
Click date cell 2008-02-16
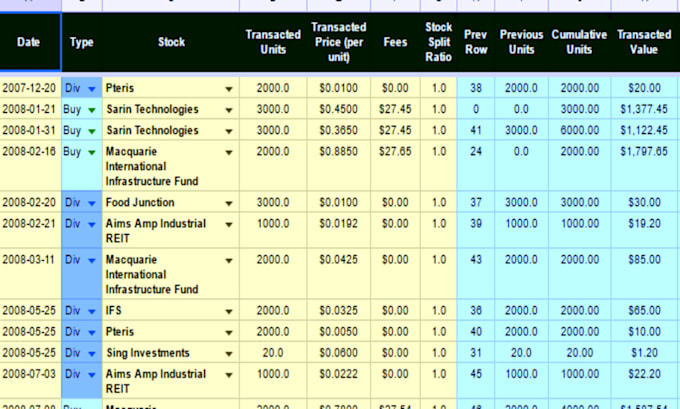pyautogui.click(x=30, y=165)
